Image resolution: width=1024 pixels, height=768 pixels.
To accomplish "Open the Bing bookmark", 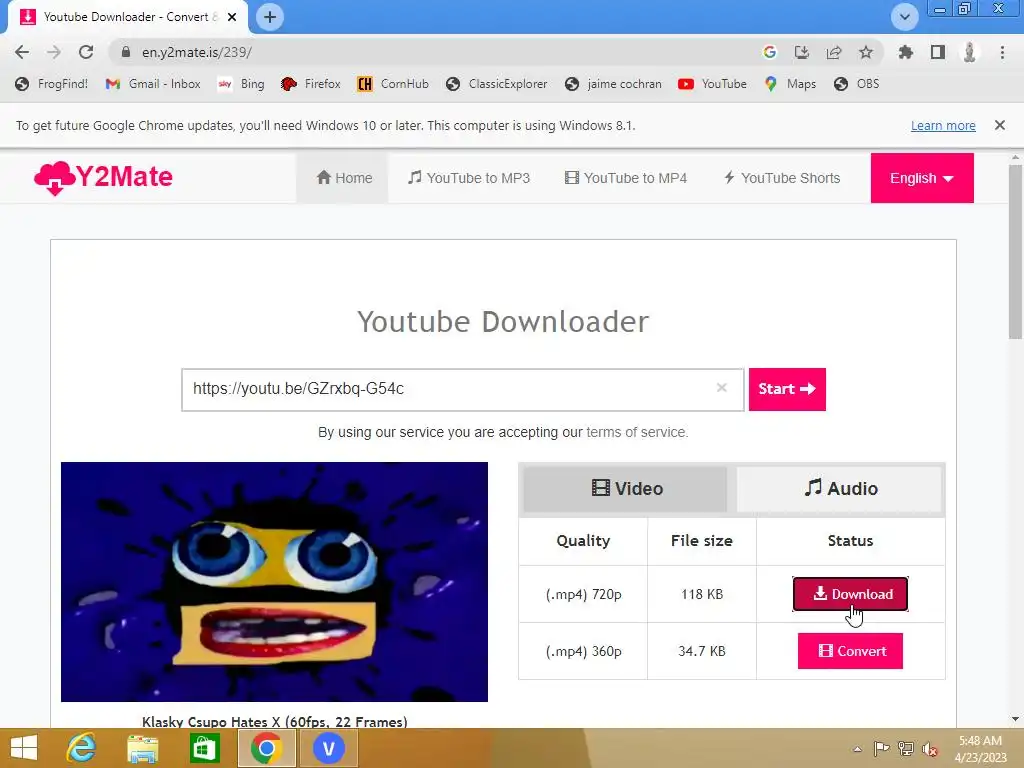I will click(x=242, y=84).
